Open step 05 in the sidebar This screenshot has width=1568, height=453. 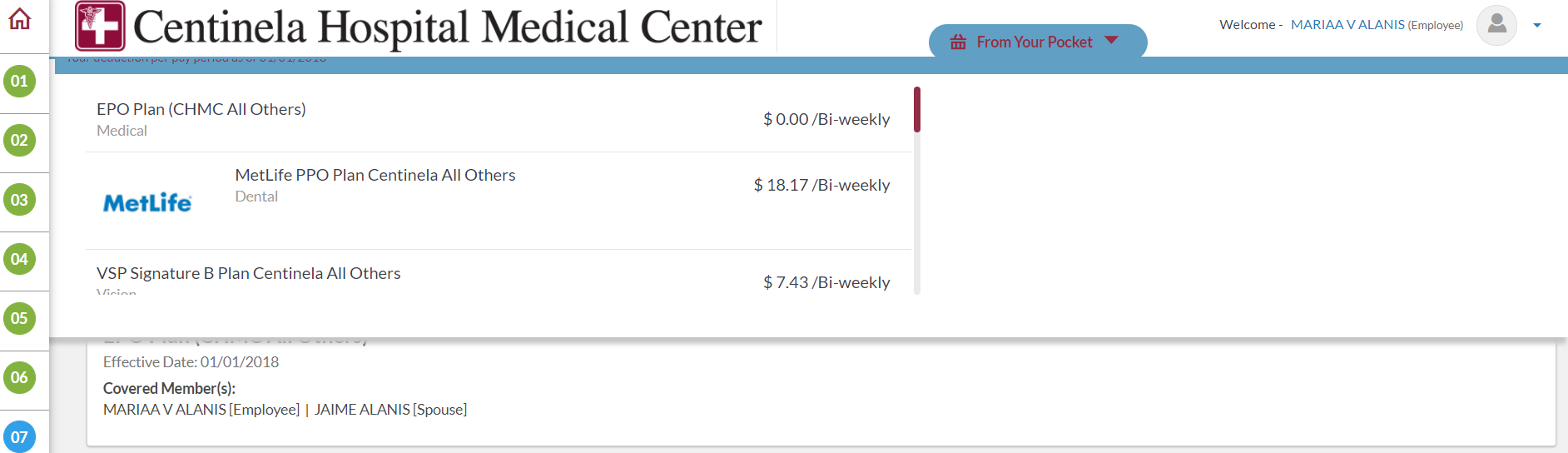20,318
